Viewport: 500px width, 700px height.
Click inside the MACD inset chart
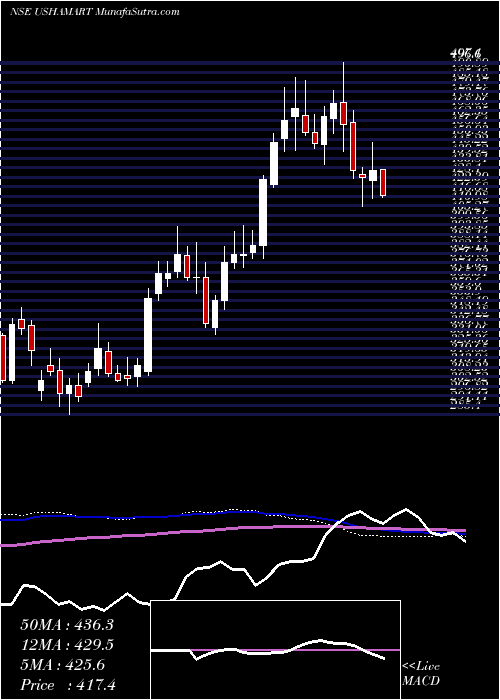tap(276, 650)
